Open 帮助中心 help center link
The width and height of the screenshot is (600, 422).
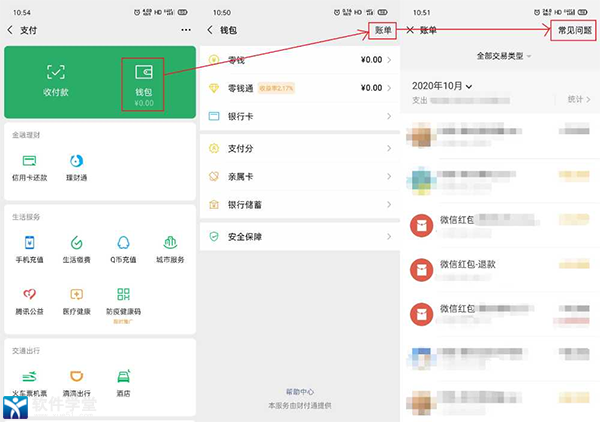[300, 392]
